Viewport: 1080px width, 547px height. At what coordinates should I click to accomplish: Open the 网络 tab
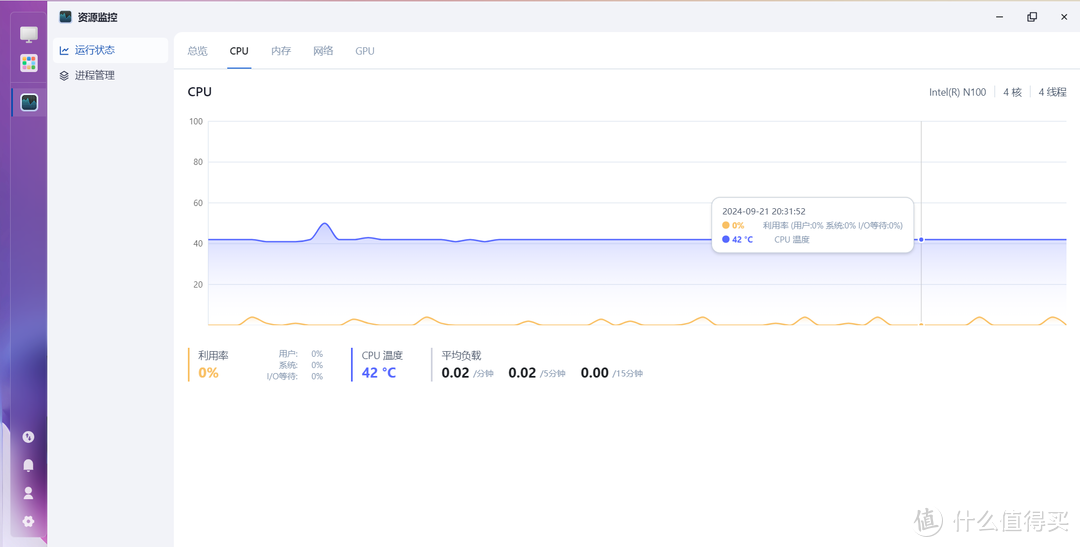point(323,51)
